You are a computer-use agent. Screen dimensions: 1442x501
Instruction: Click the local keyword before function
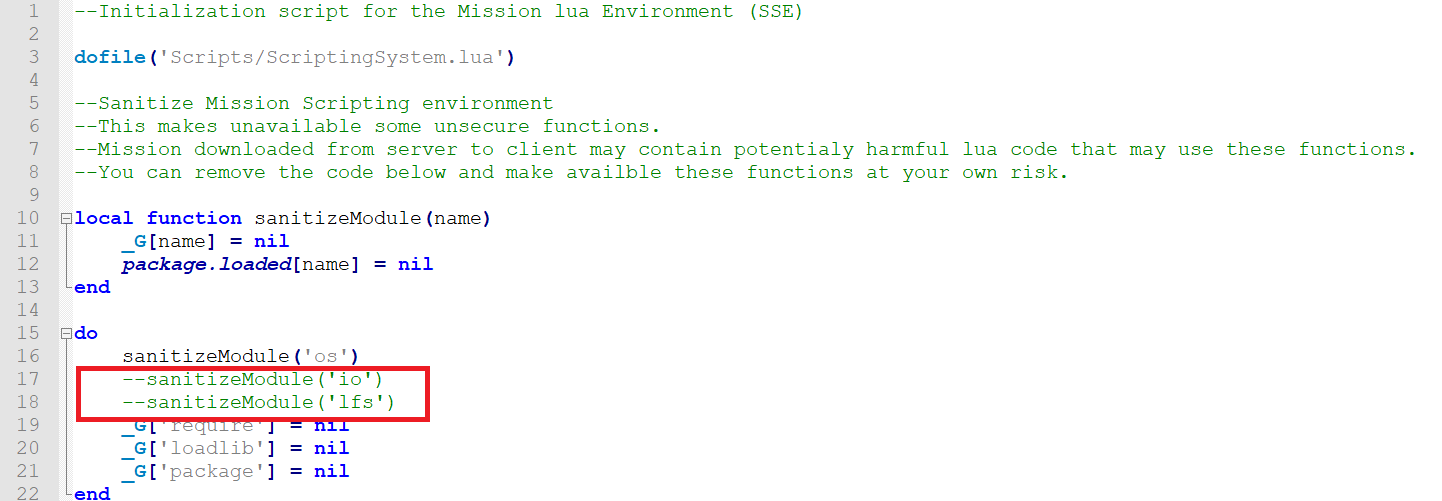[104, 218]
